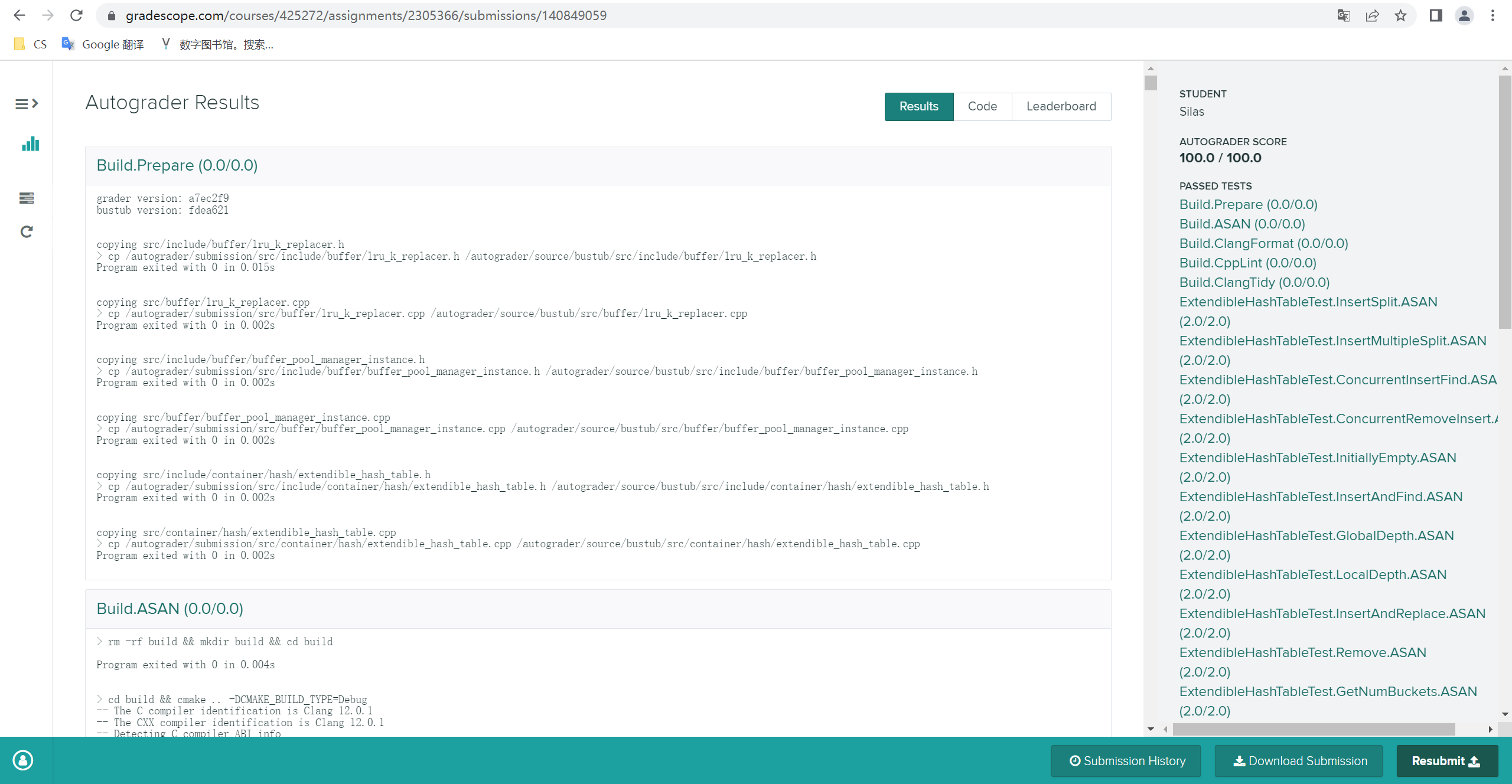Expand the Gradescope sidebar navigation
Viewport: 1512px width, 784px height.
(27, 103)
